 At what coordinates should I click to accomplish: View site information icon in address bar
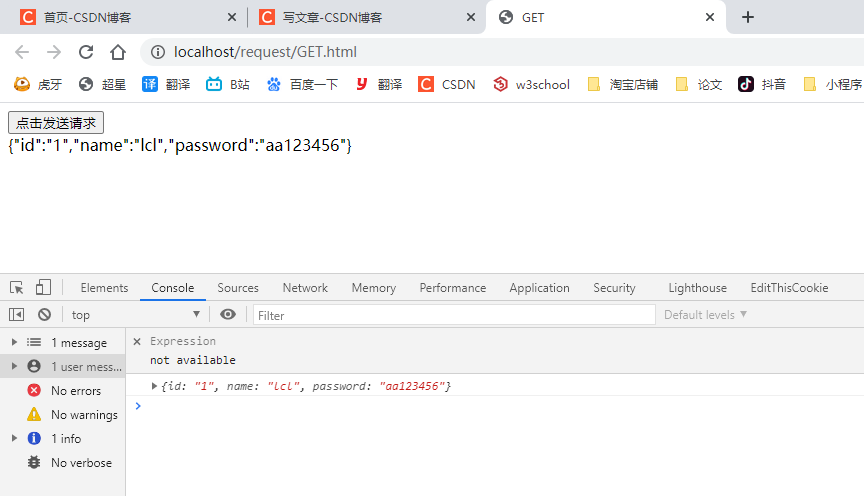(x=158, y=52)
